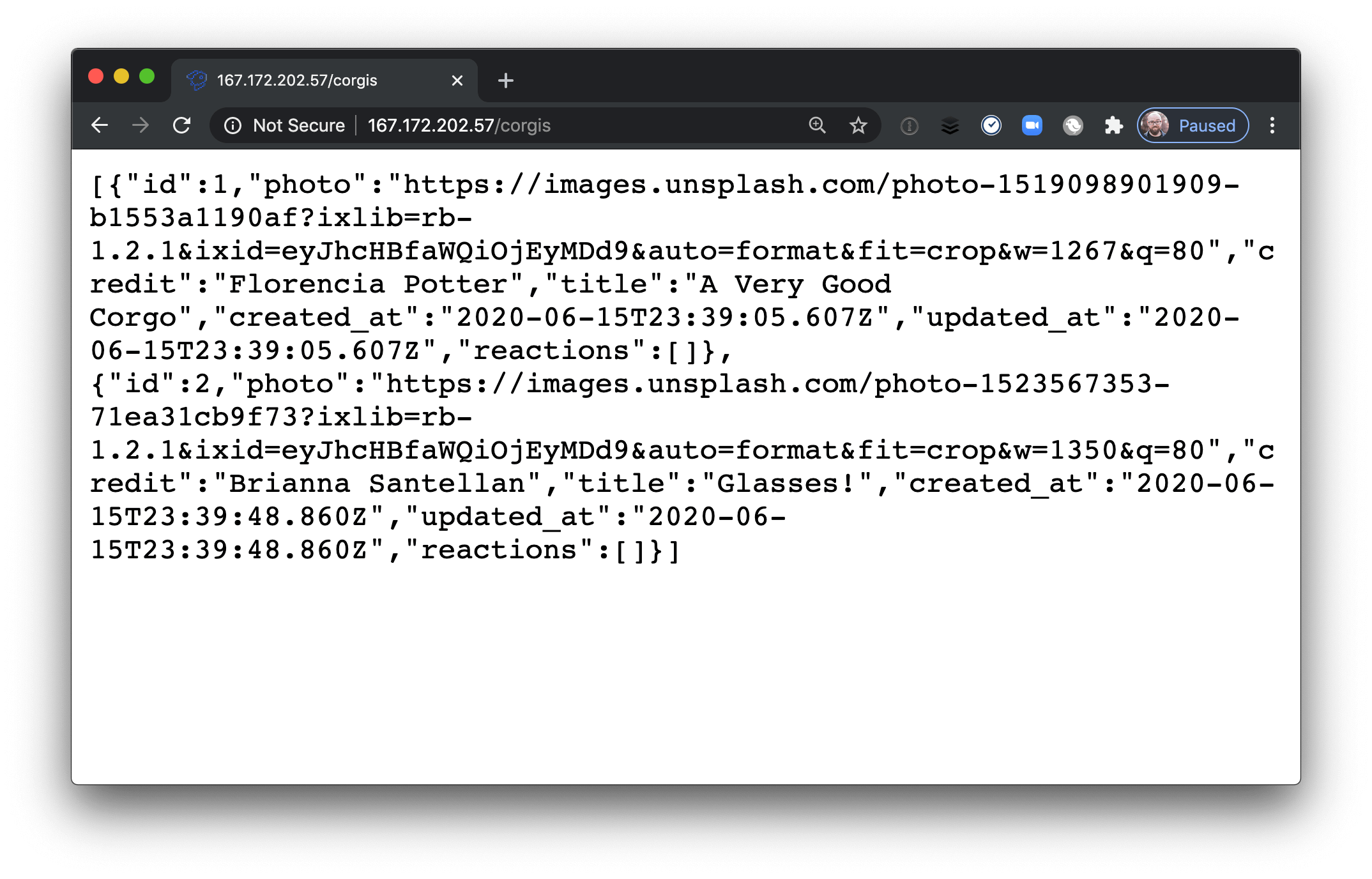
Task: Click the 1Password extension icon
Action: [909, 126]
